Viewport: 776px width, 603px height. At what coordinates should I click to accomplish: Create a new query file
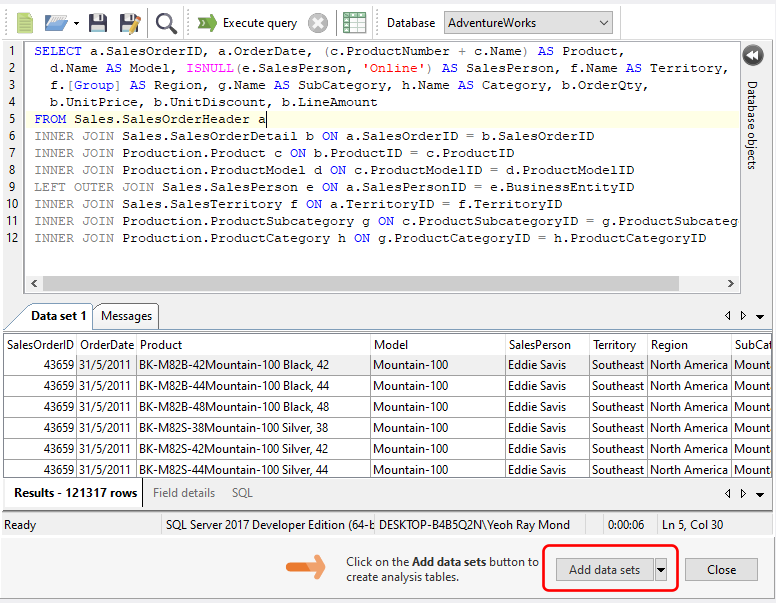coord(24,22)
